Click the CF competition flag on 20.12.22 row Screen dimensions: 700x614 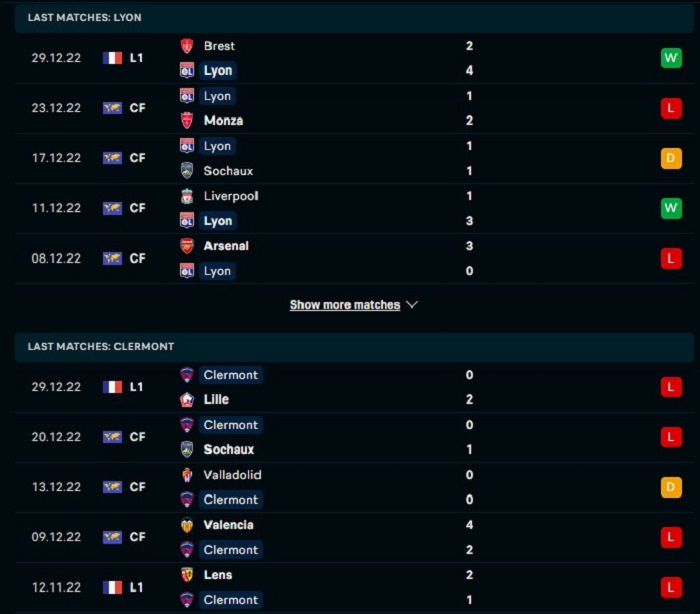[112, 437]
